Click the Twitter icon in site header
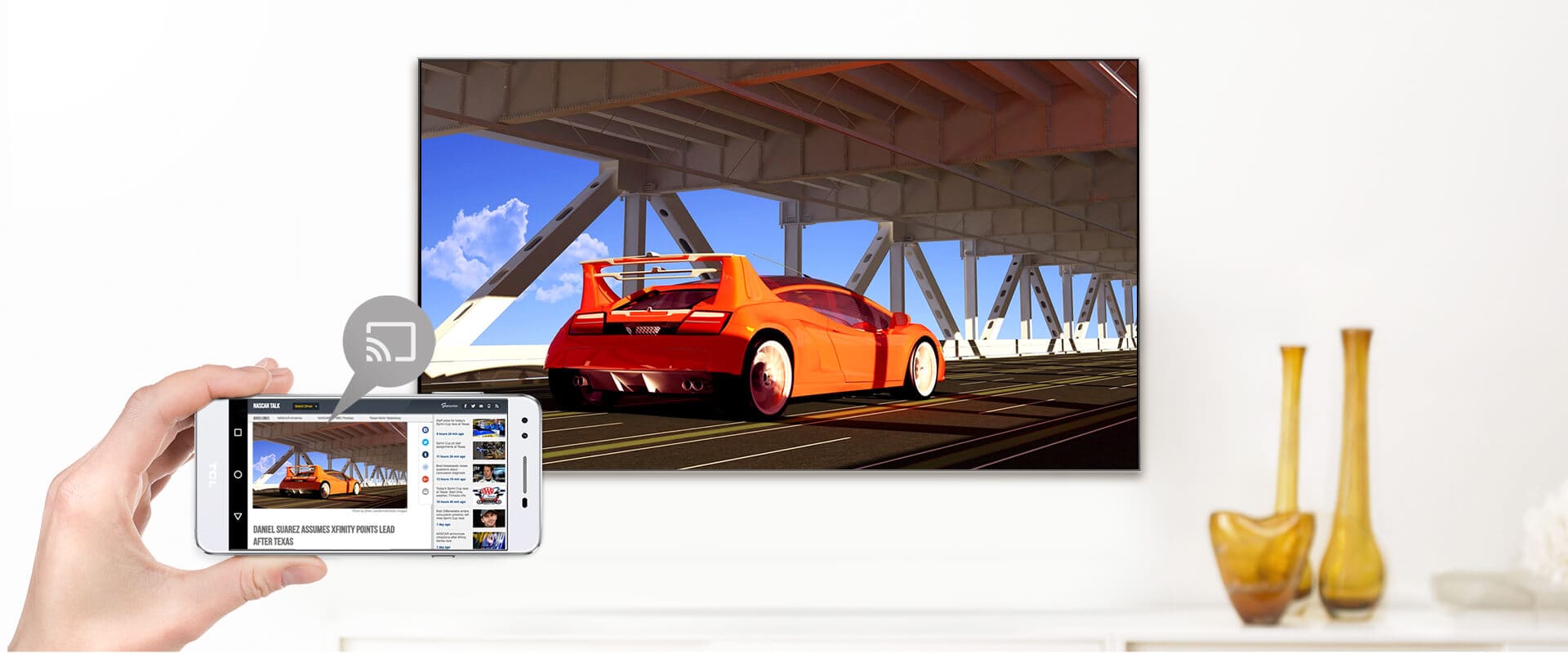 pos(473,406)
